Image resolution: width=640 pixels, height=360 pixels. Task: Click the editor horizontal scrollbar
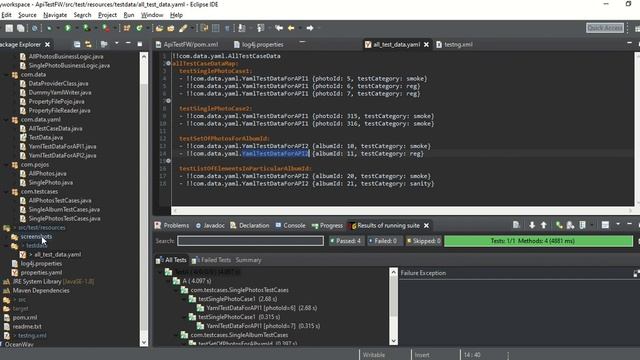click(x=402, y=211)
